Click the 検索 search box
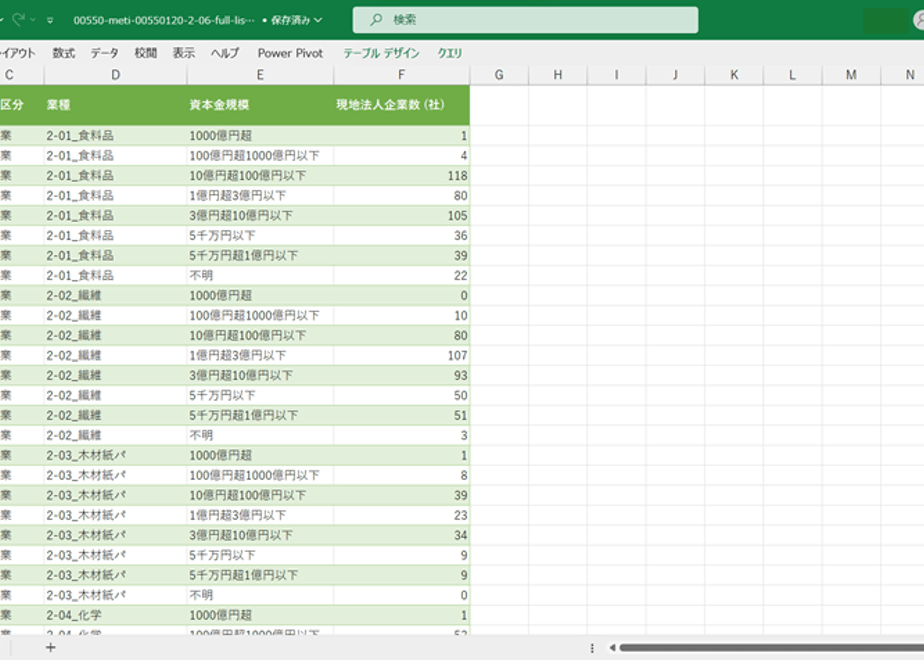 (x=525, y=20)
